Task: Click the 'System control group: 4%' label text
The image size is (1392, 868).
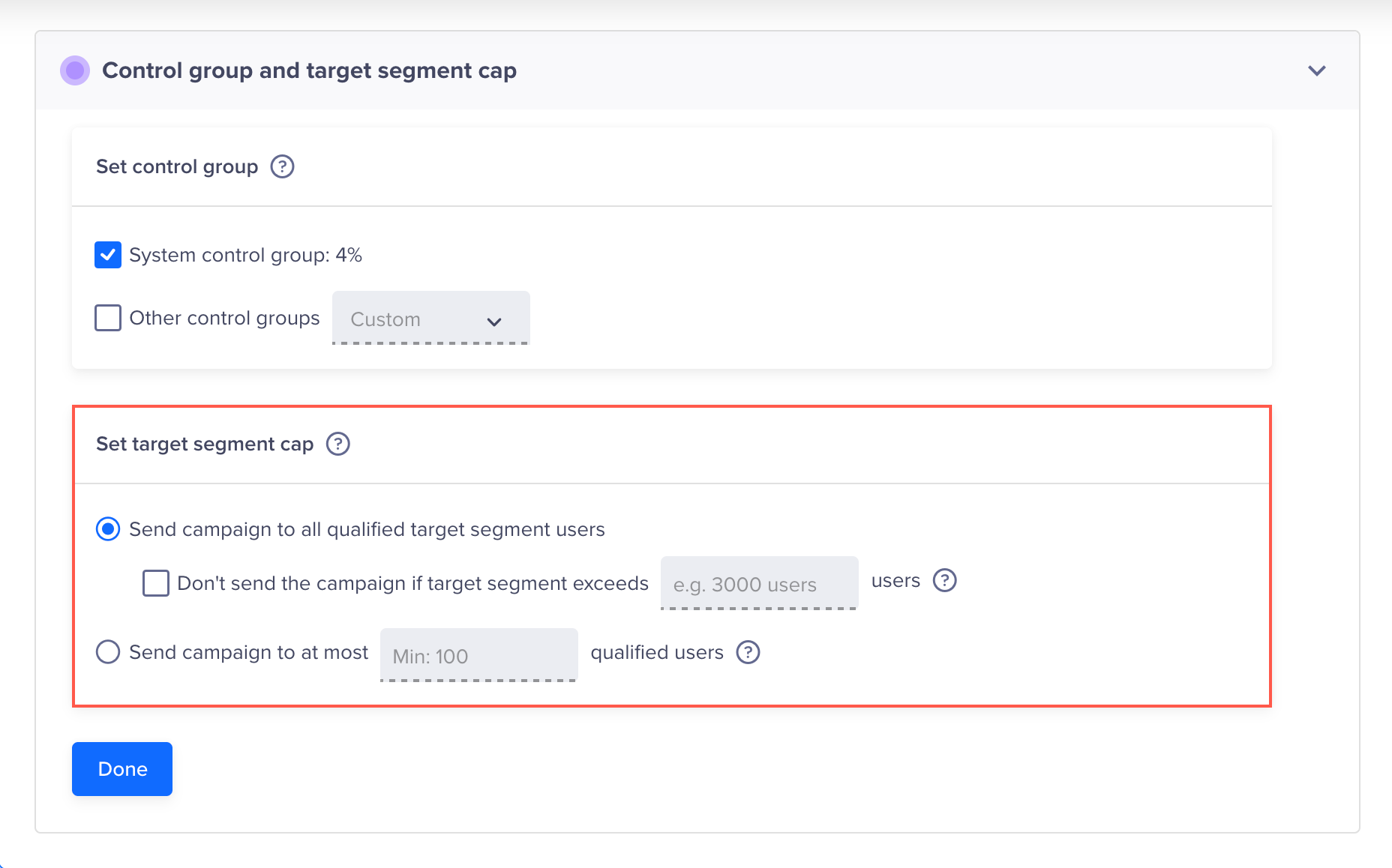Action: 246,255
